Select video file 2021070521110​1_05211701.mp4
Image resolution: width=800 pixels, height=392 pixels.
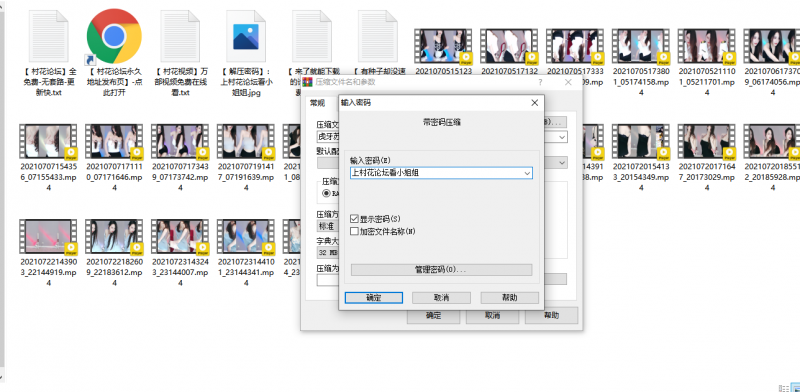coord(706,46)
